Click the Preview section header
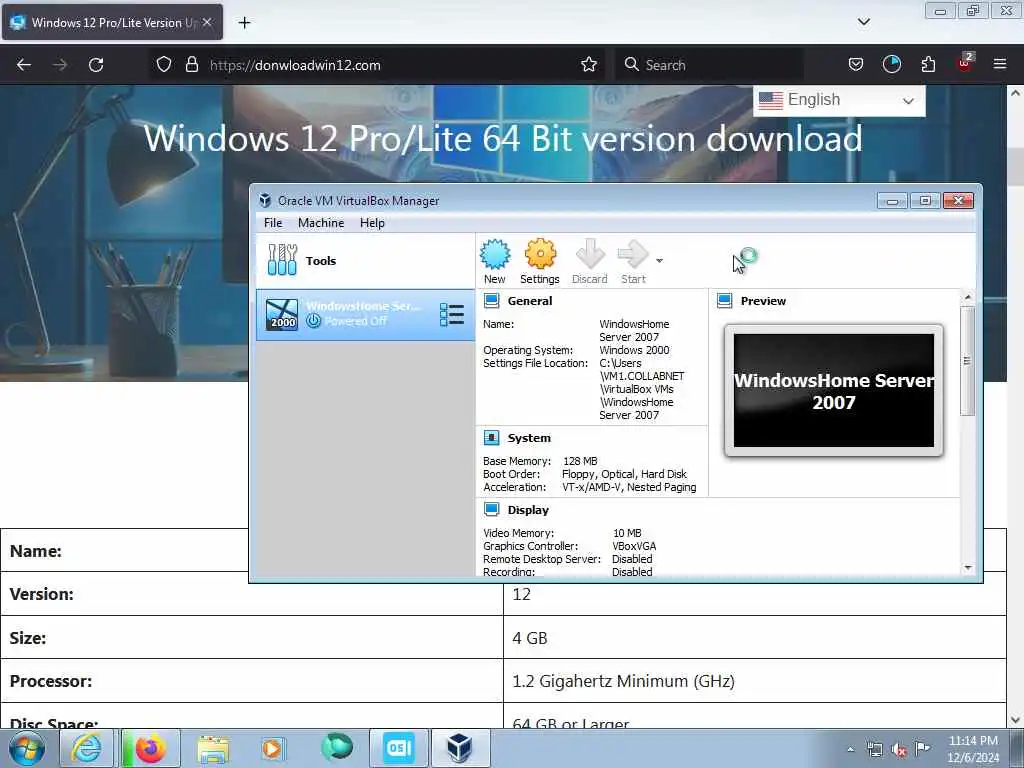Viewport: 1024px width, 768px height. [763, 301]
